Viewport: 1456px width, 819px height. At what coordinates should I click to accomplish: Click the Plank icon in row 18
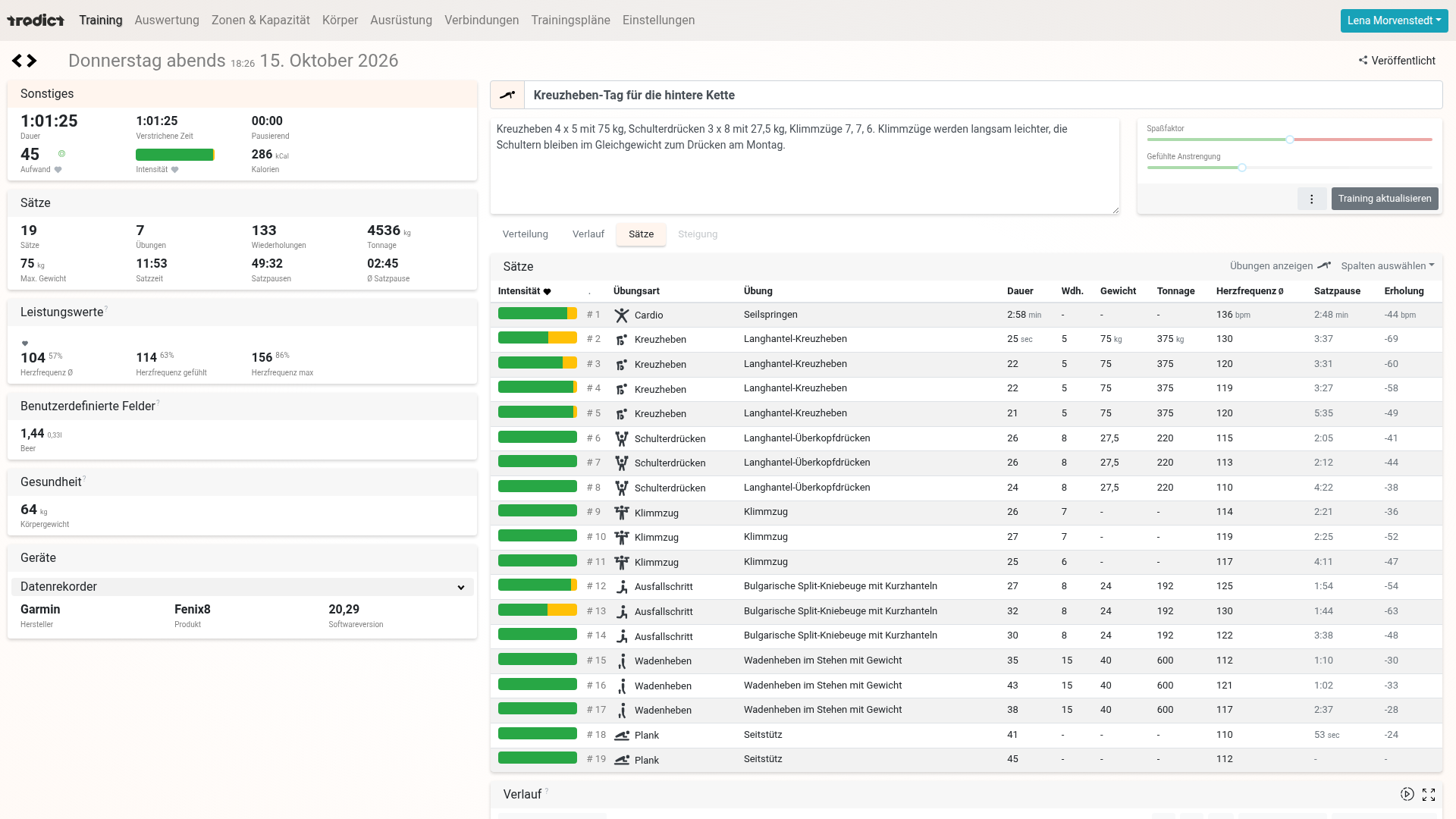pyautogui.click(x=622, y=736)
